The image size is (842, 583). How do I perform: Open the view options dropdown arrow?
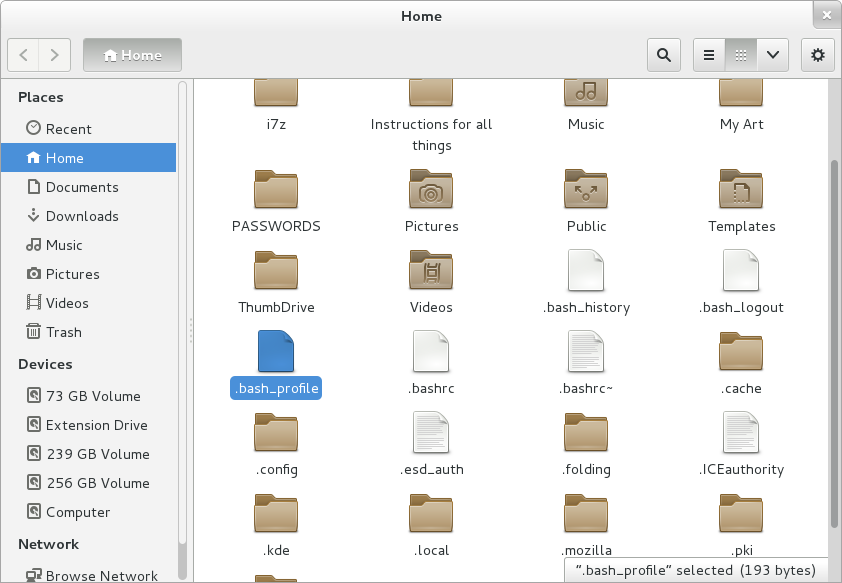pyautogui.click(x=773, y=55)
